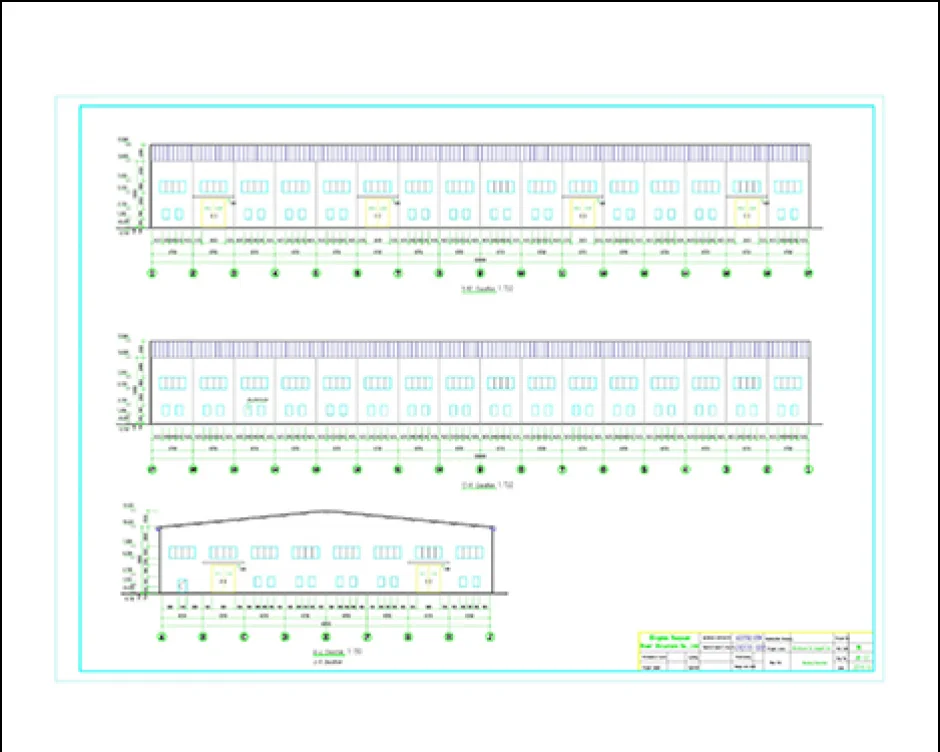Click the leftmost grid bubble of top elevation

pyautogui.click(x=152, y=272)
